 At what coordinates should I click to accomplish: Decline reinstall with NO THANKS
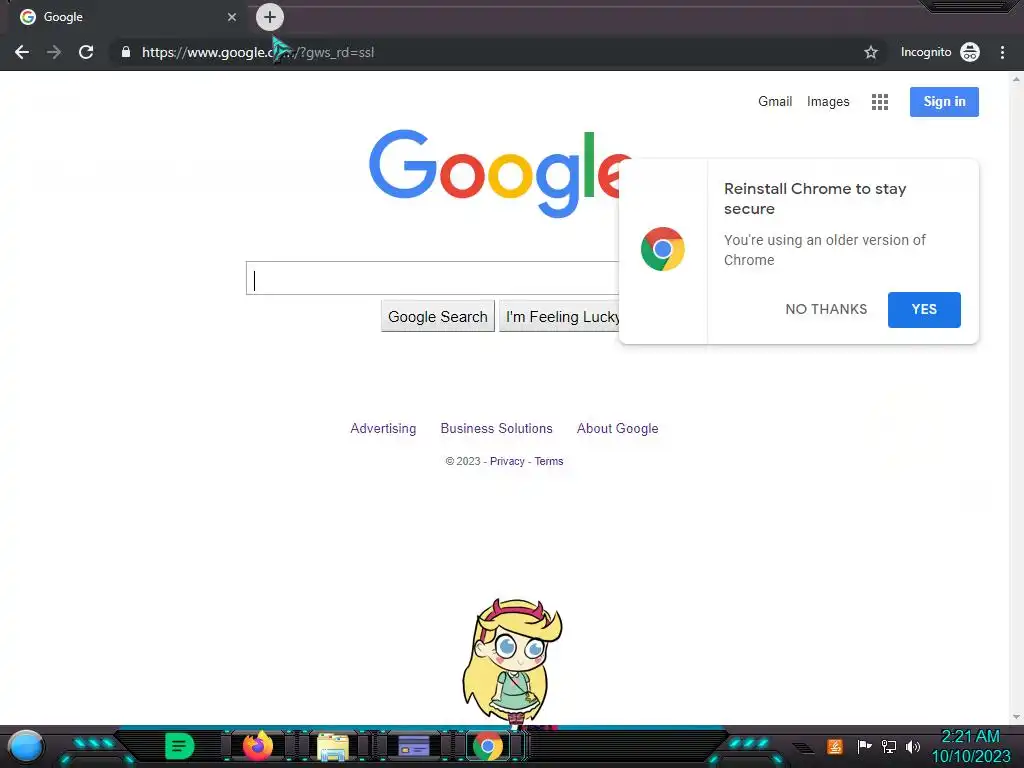click(x=826, y=310)
